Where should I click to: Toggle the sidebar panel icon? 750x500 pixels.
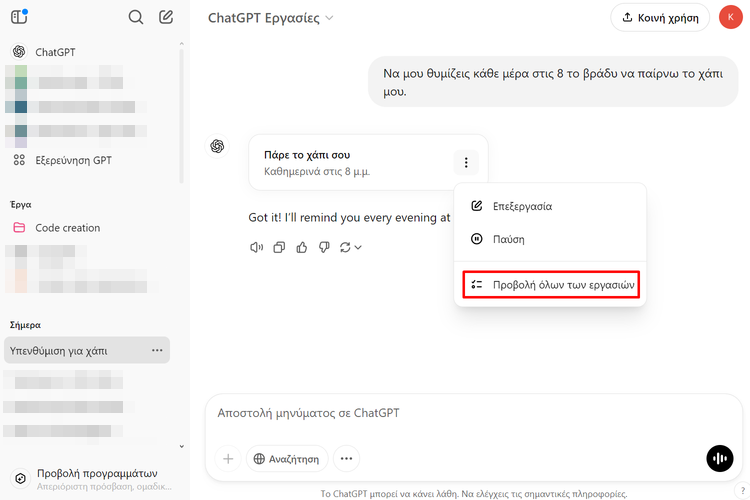(x=19, y=17)
